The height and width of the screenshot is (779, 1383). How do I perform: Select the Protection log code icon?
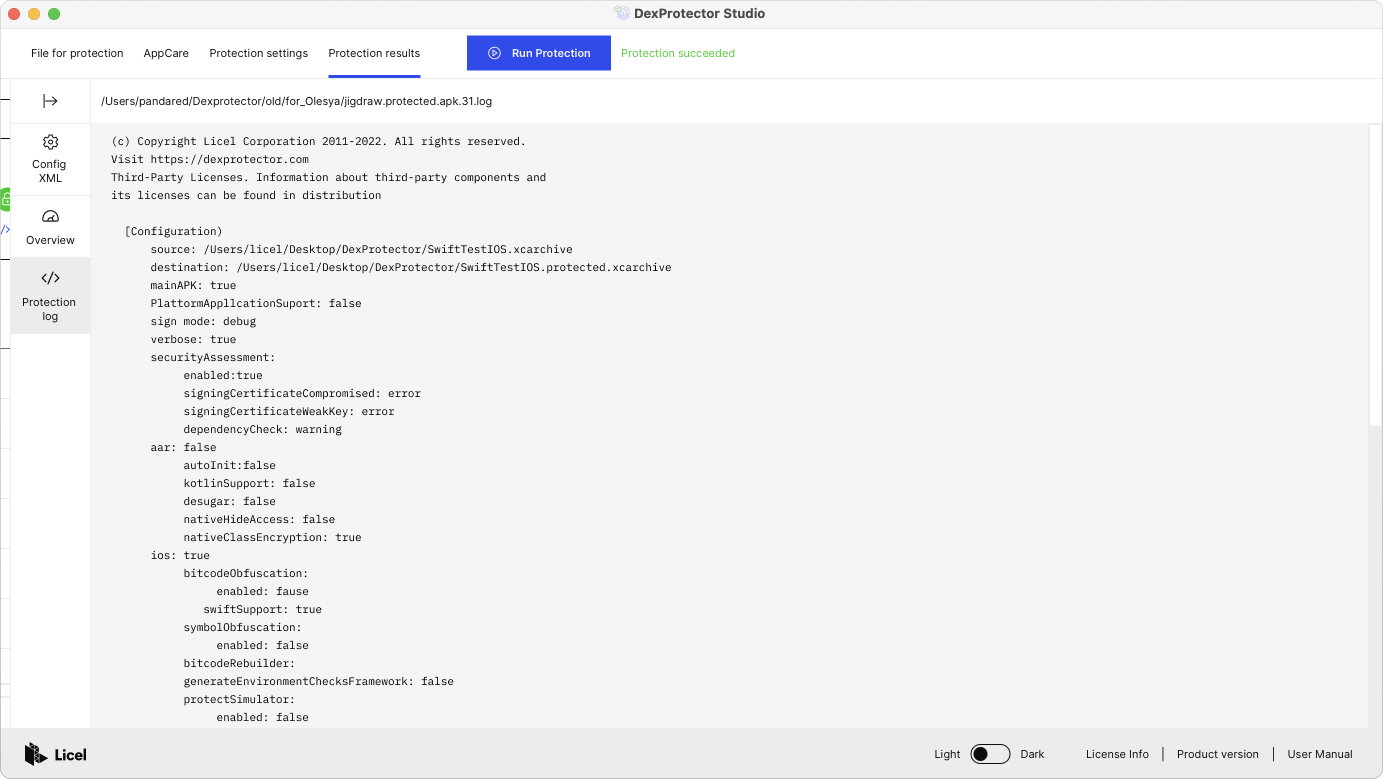(x=50, y=278)
